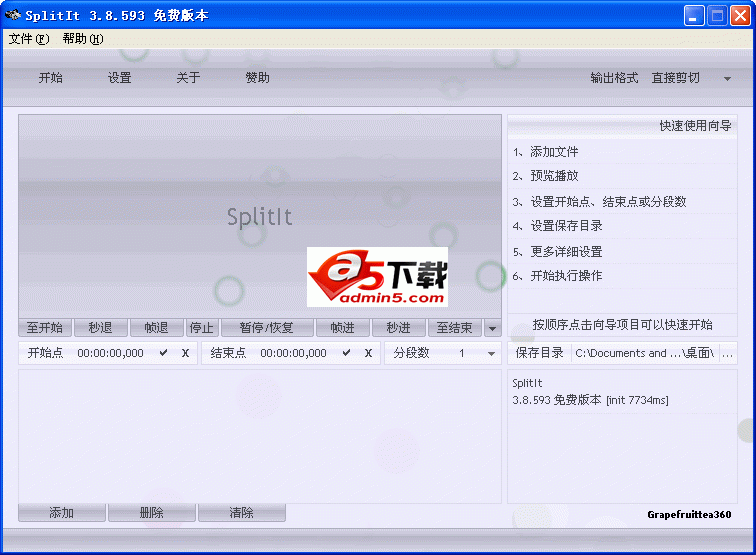Step forward one second with 秒进

click(x=399, y=328)
